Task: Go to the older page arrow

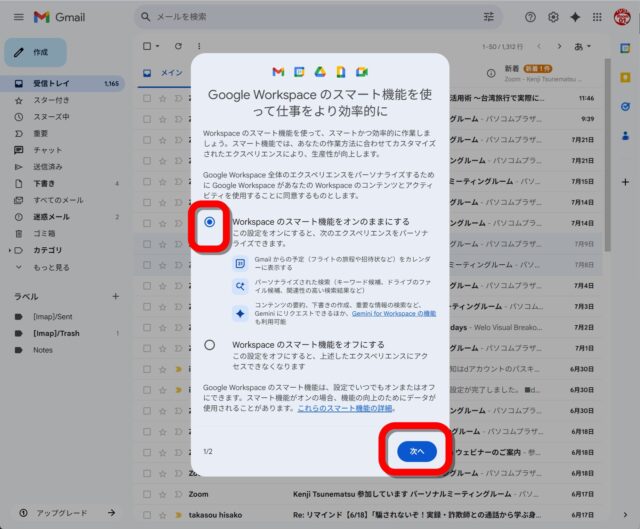Action: [559, 46]
